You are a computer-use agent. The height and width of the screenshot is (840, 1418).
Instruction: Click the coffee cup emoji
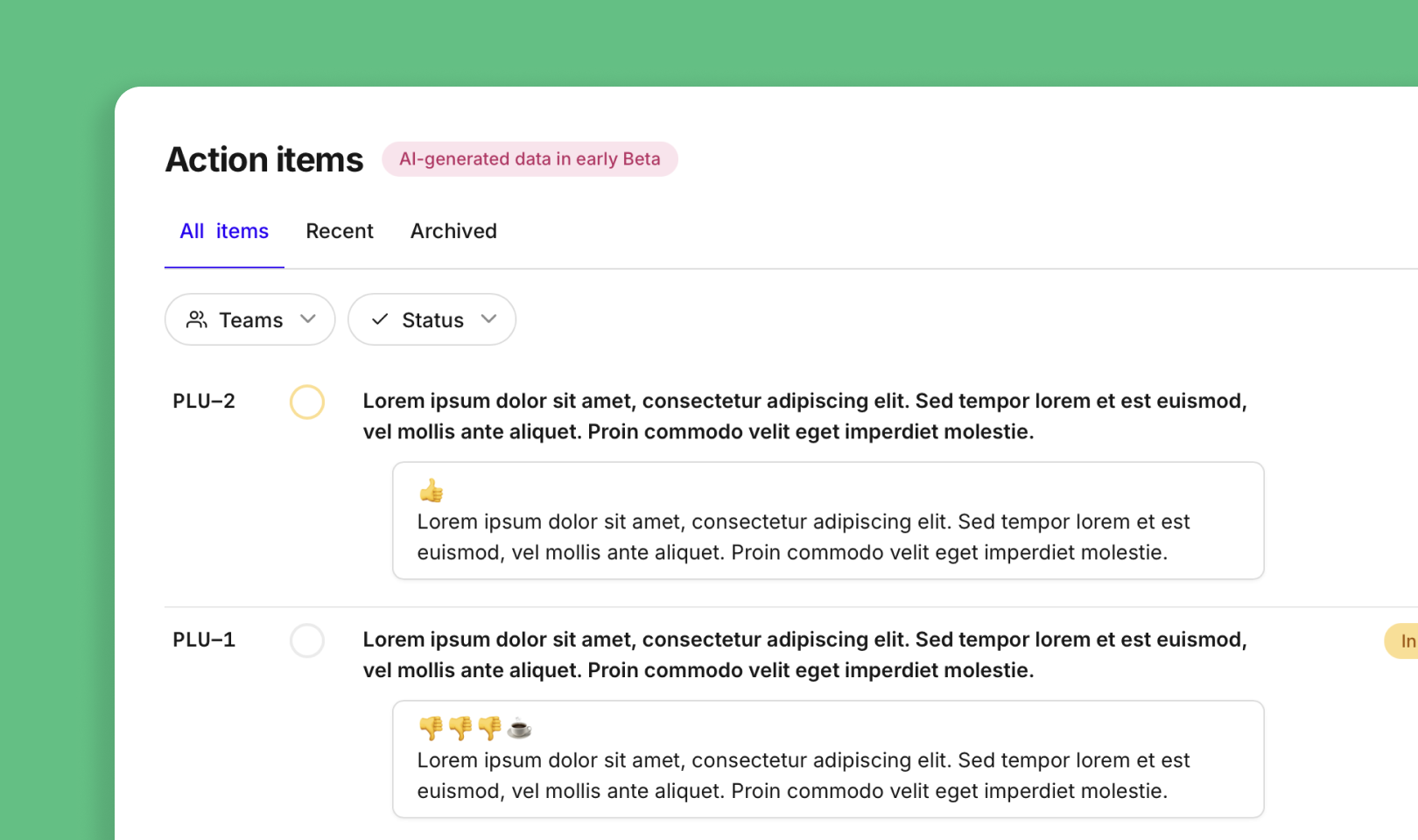pyautogui.click(x=520, y=728)
